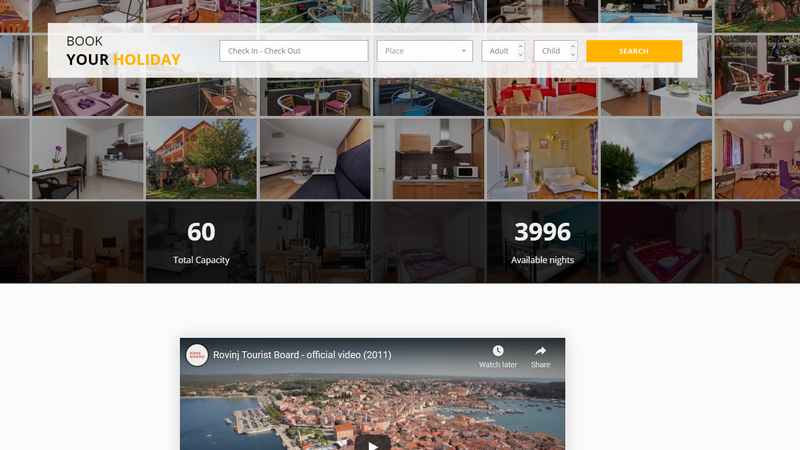800x450 pixels.
Task: Open the orange apartment building exterior photo
Action: [x=201, y=159]
